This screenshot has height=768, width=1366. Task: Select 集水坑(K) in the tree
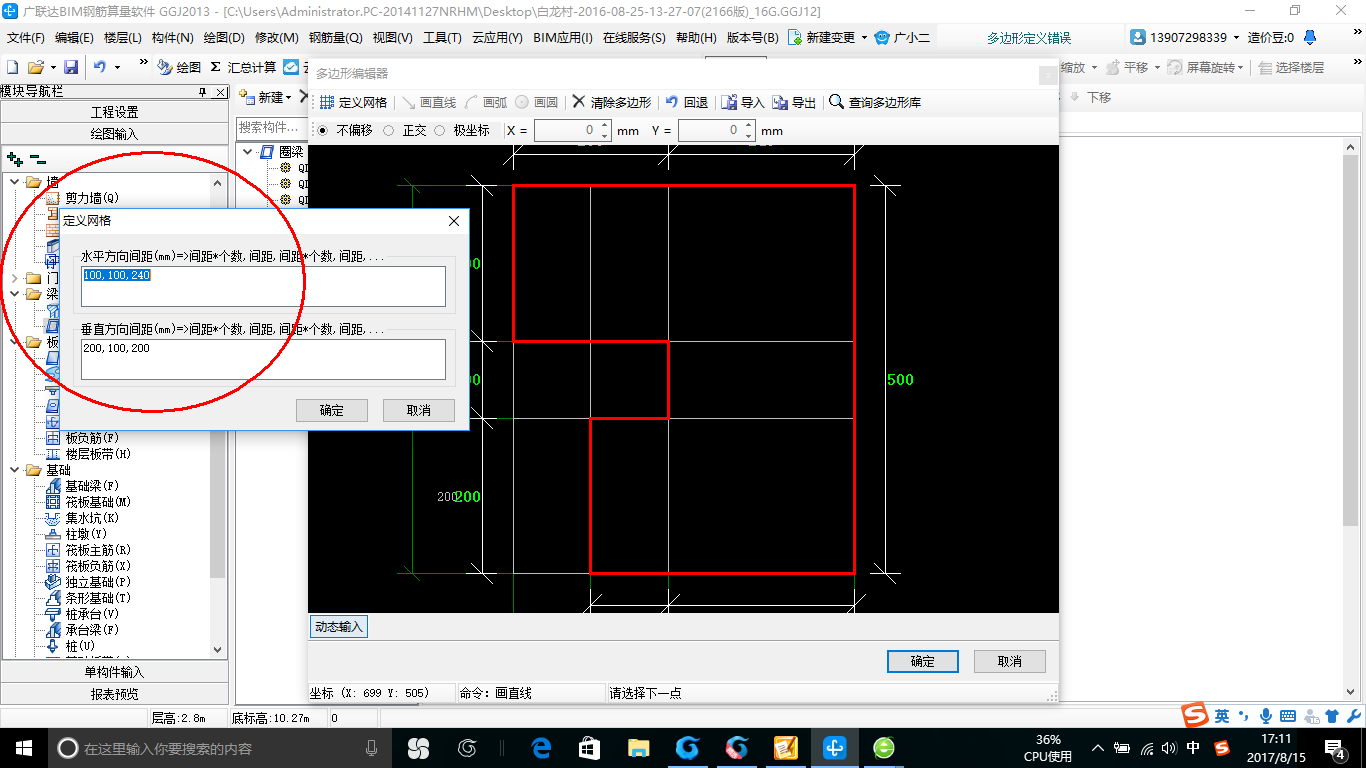(92, 518)
